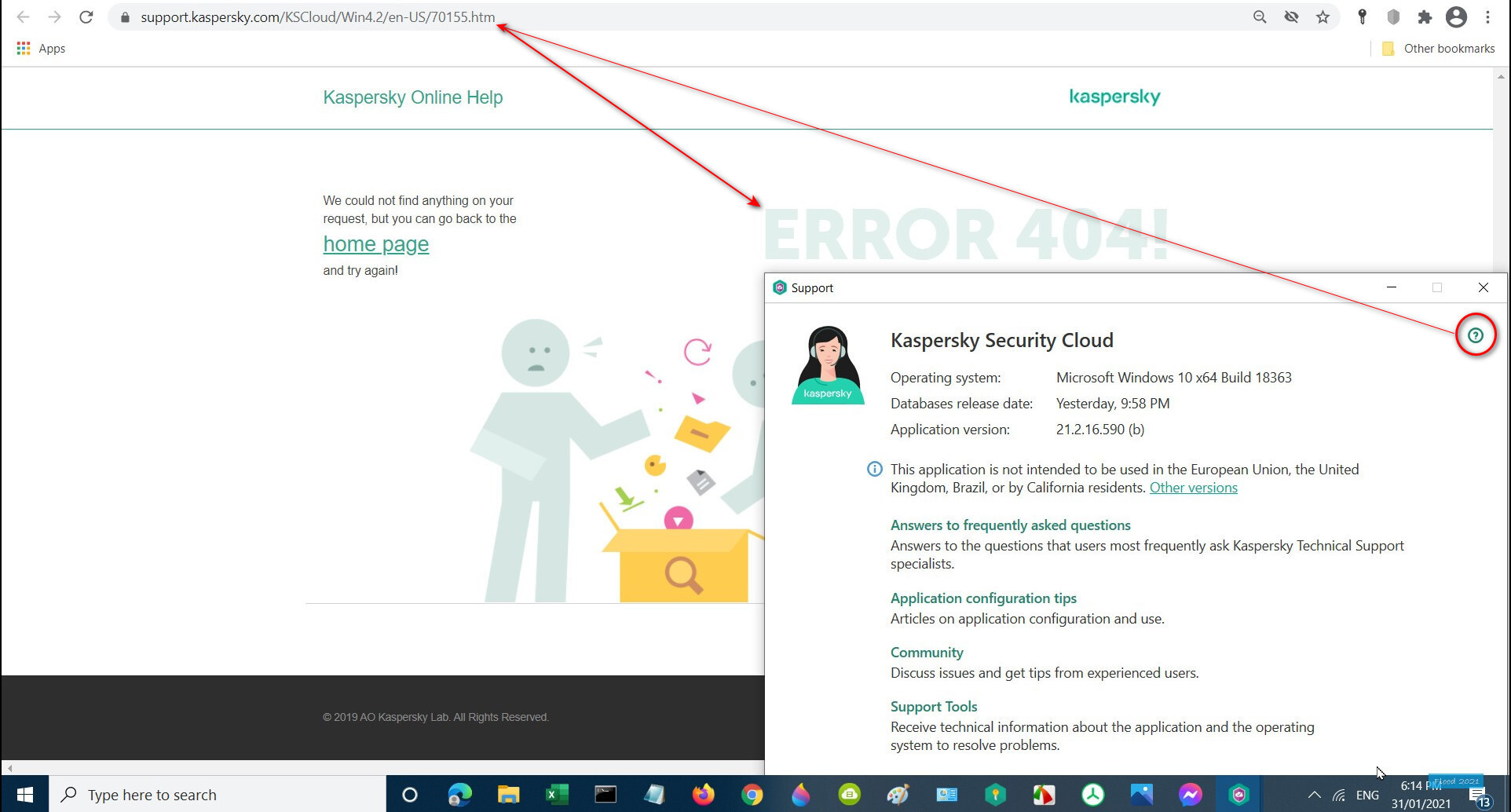Reload the Kaspersky help page

[x=86, y=16]
